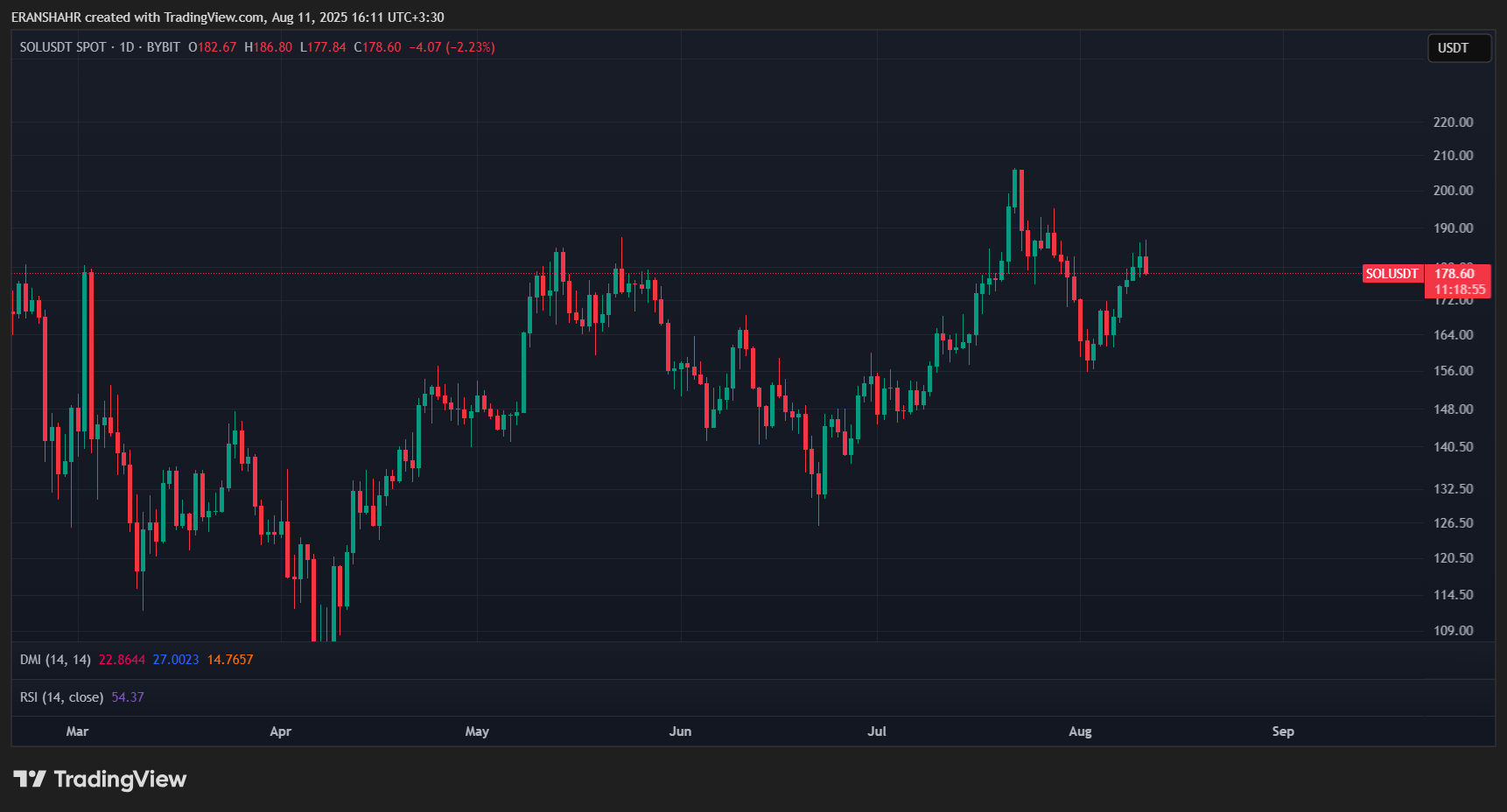Viewport: 1507px width, 812px height.
Task: Click the 190.00 price scale label
Action: tap(1453, 228)
